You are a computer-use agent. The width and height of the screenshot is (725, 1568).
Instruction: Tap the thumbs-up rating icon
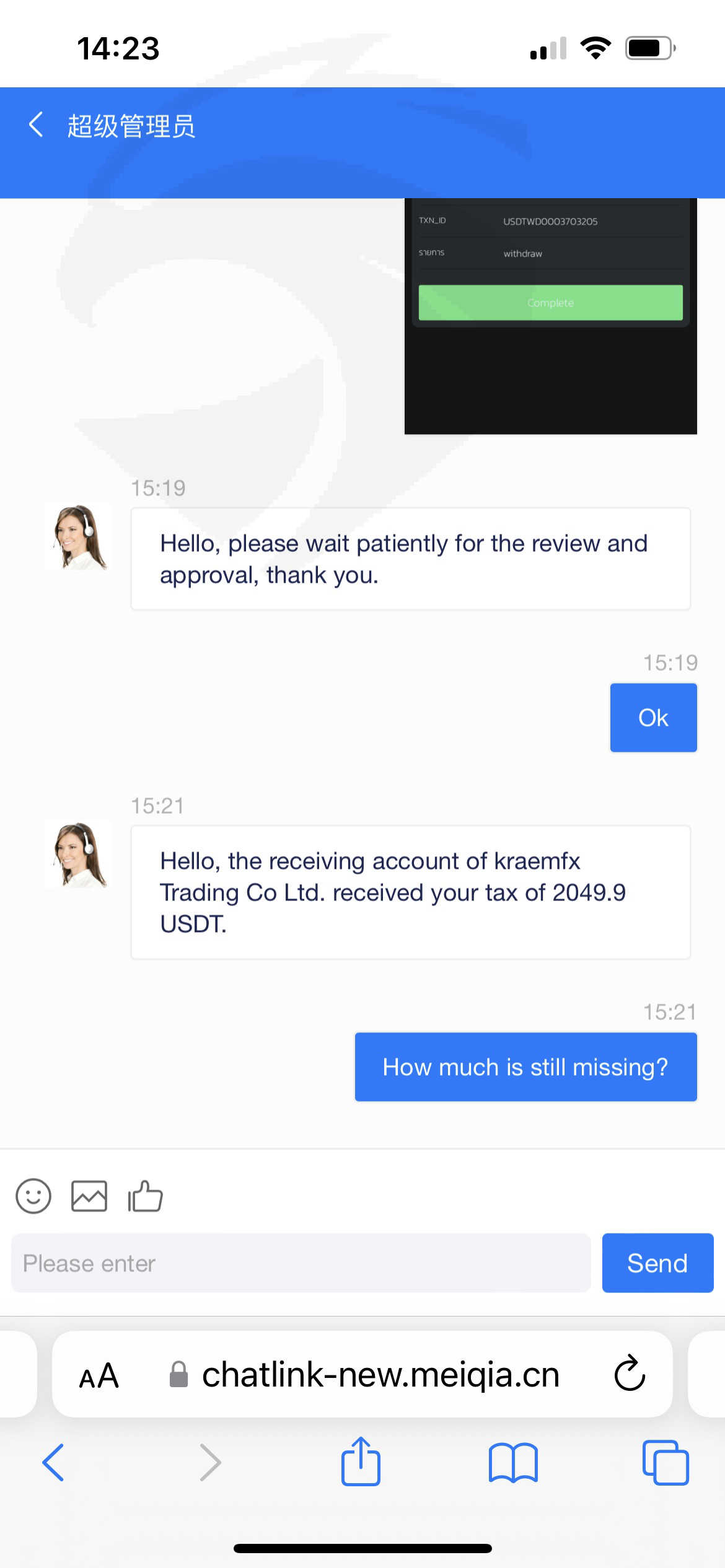145,1195
